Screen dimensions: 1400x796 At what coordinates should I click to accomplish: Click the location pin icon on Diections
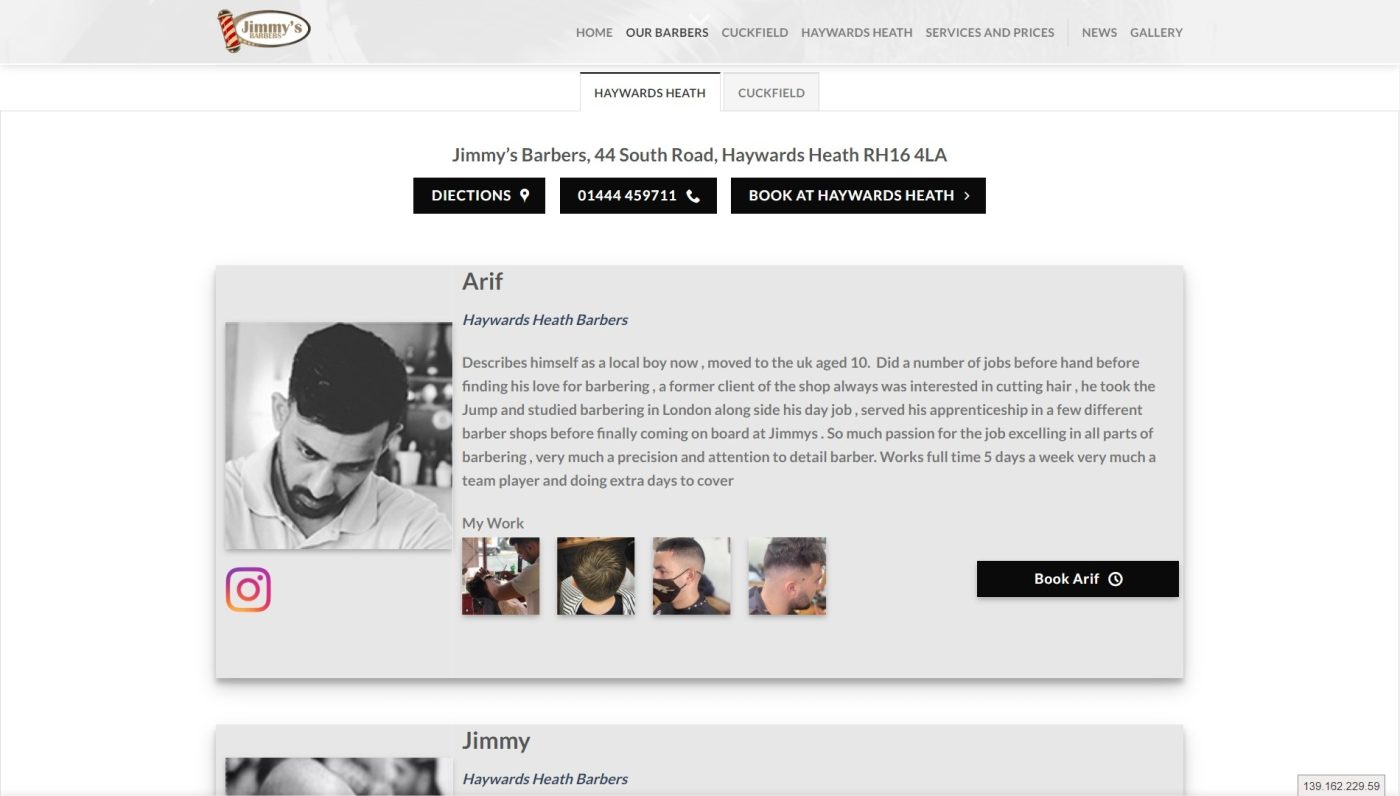pyautogui.click(x=524, y=196)
